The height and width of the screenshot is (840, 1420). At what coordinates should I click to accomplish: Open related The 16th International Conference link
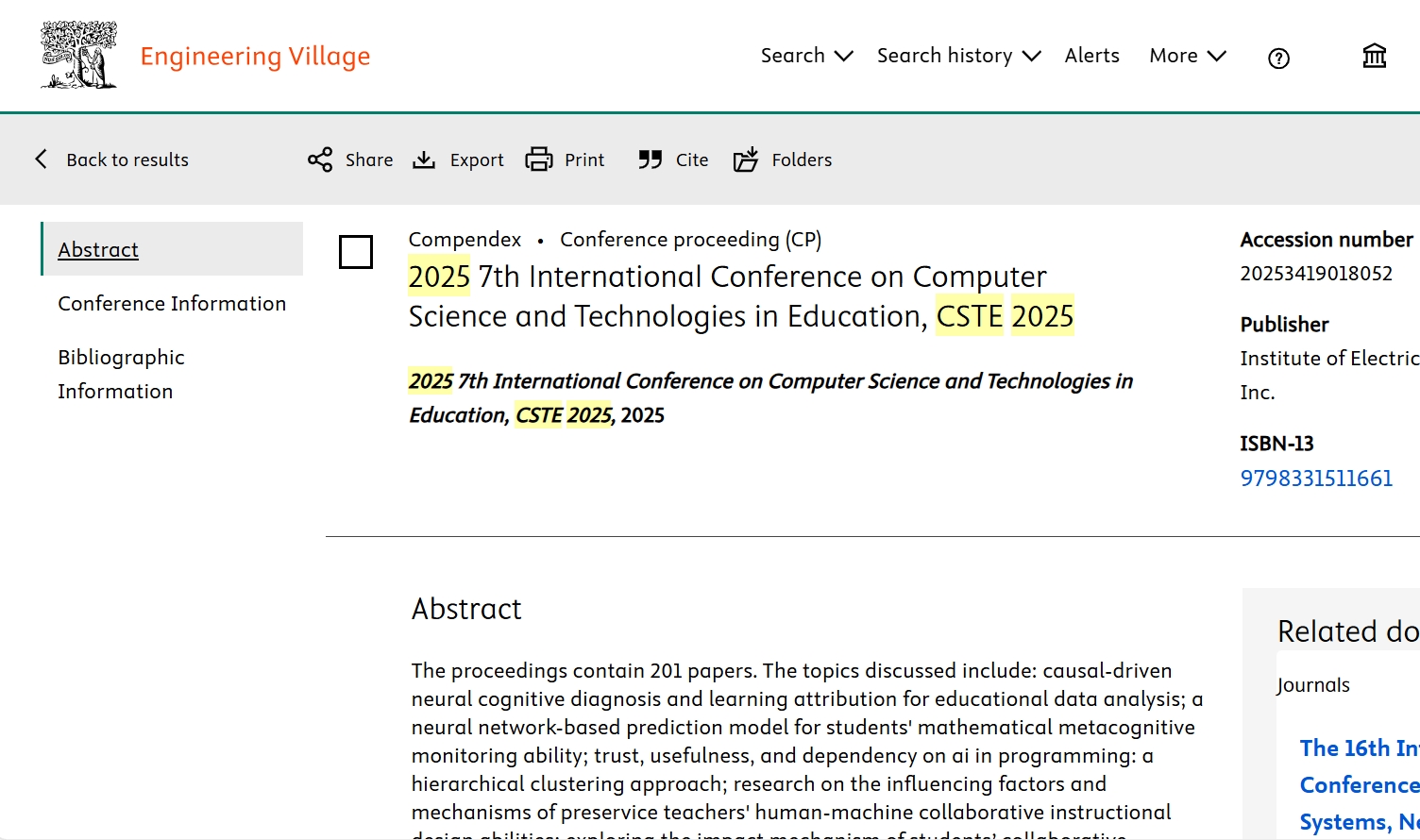tap(1360, 785)
